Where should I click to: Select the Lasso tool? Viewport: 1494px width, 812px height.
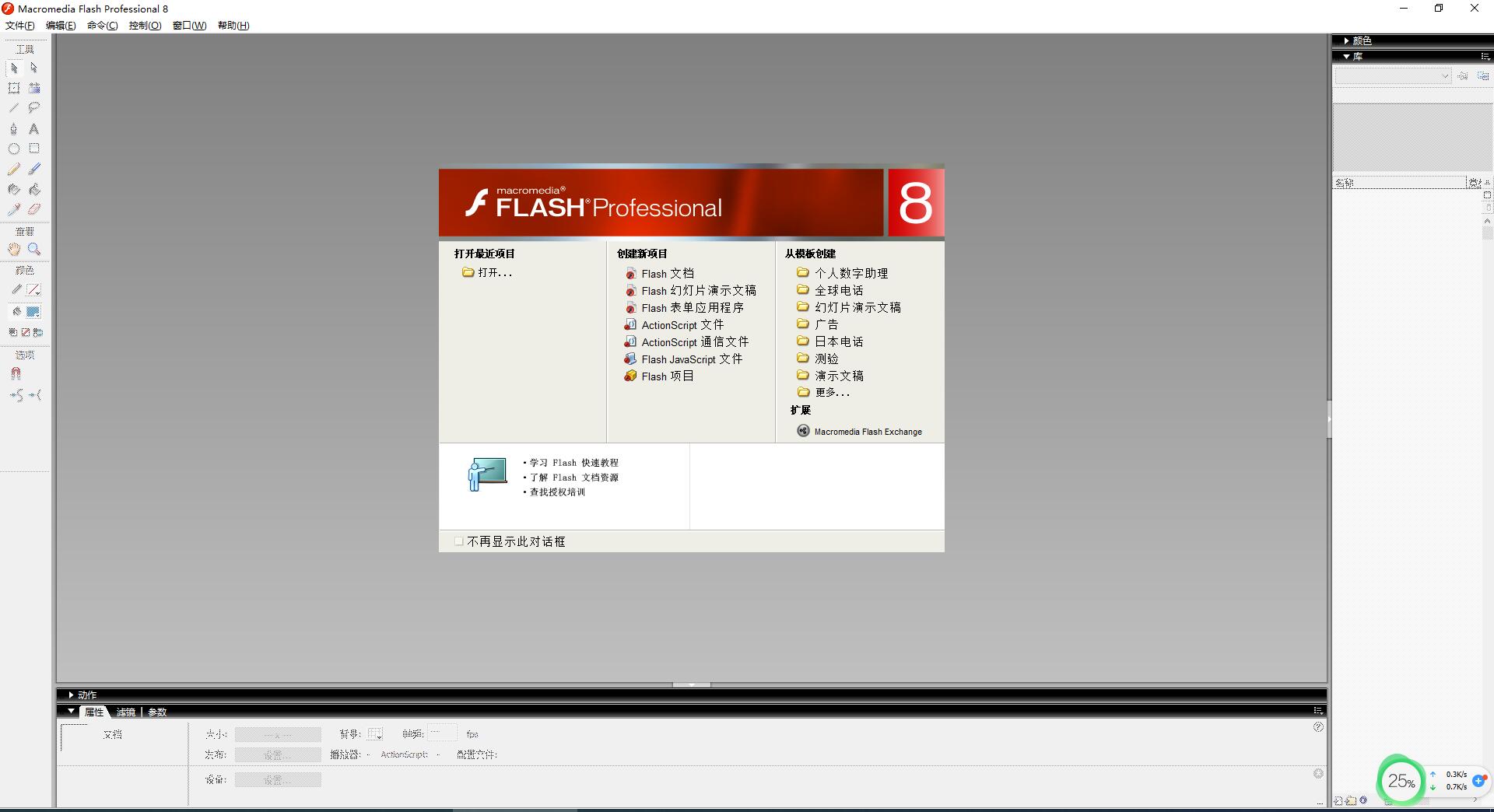[x=34, y=108]
